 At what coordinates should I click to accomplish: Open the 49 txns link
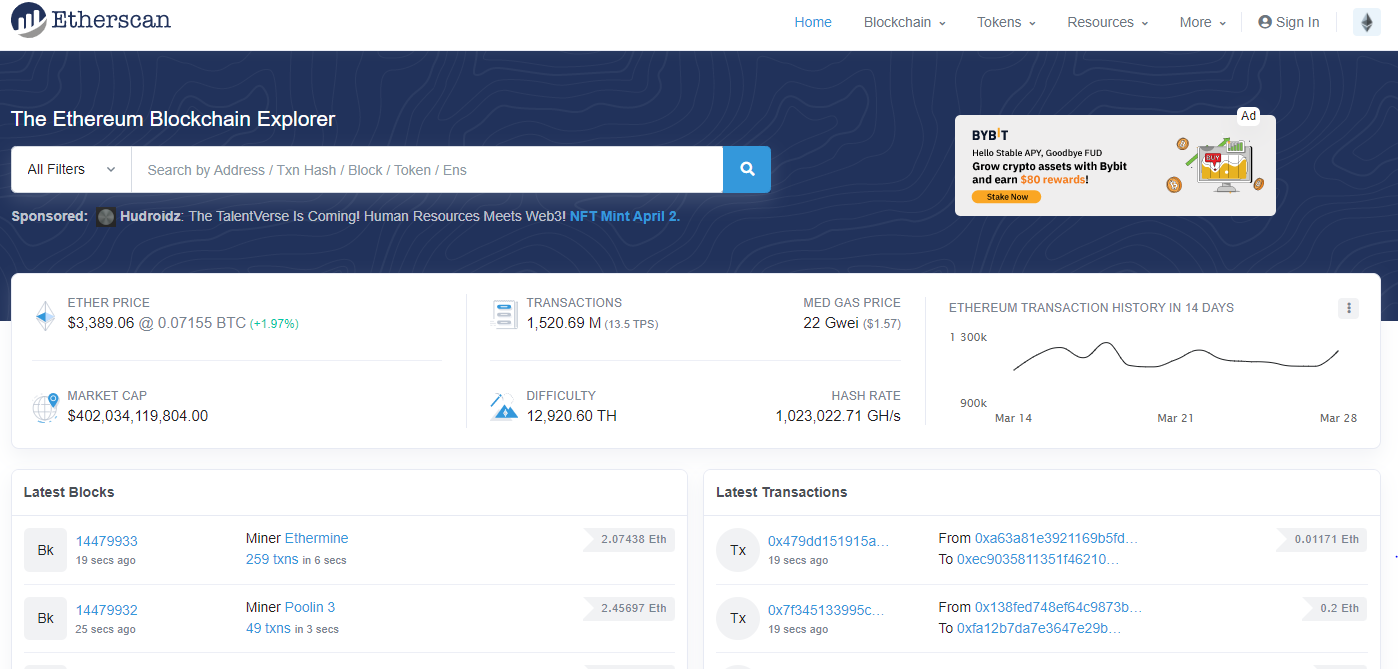click(x=268, y=628)
